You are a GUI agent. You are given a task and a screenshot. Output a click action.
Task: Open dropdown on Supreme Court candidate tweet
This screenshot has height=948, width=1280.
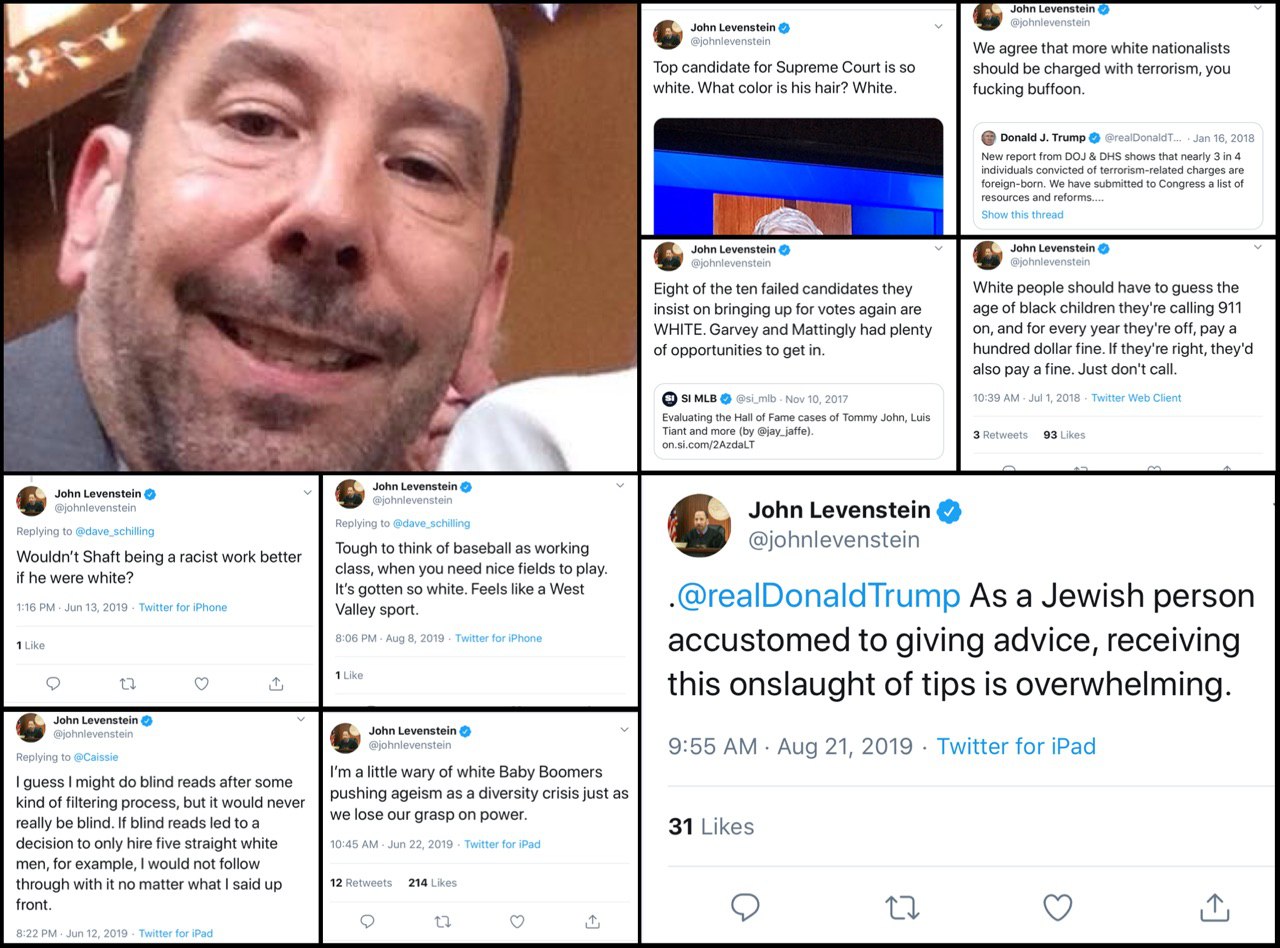(x=938, y=27)
